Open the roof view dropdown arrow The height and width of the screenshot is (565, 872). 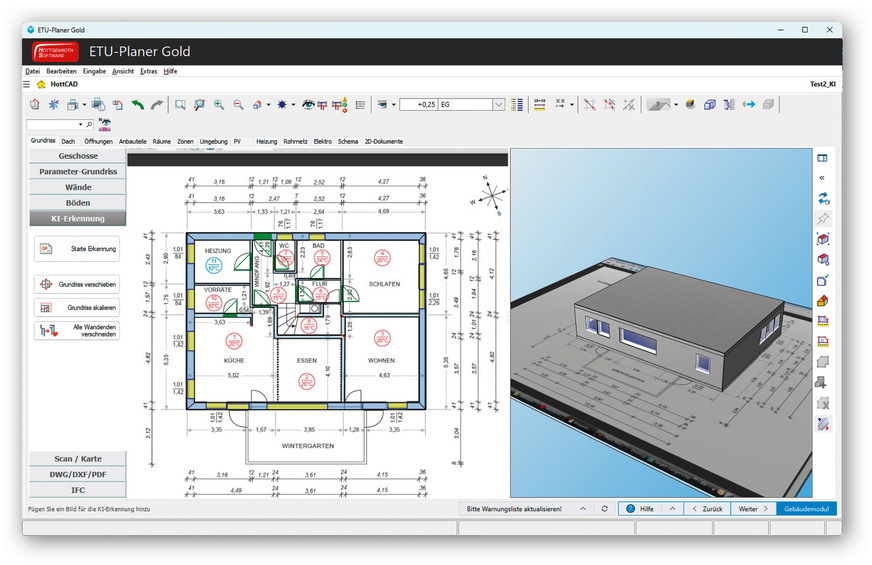click(x=676, y=105)
